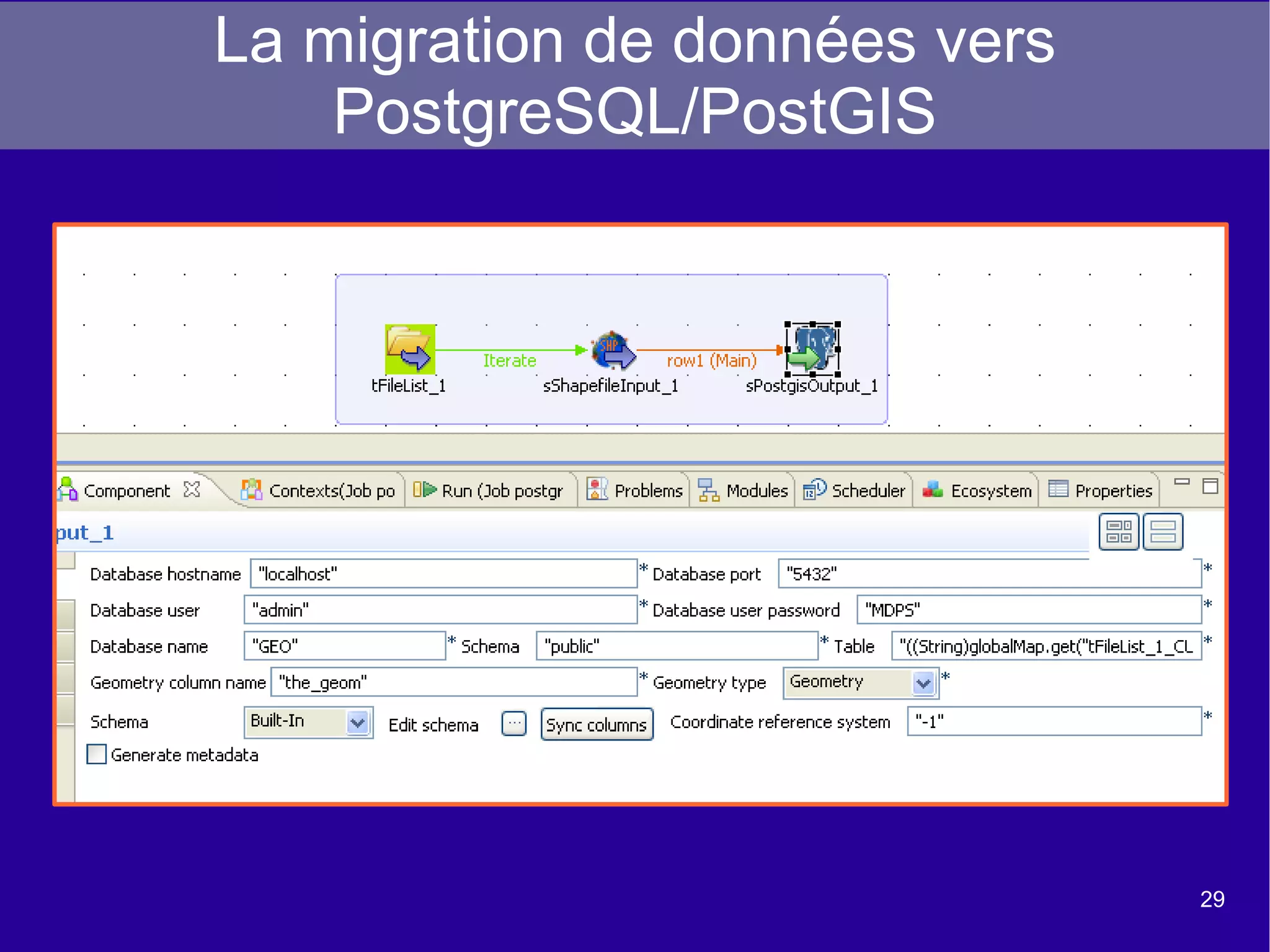The image size is (1270, 952).
Task: Select the green Iterate link label
Action: coord(510,360)
